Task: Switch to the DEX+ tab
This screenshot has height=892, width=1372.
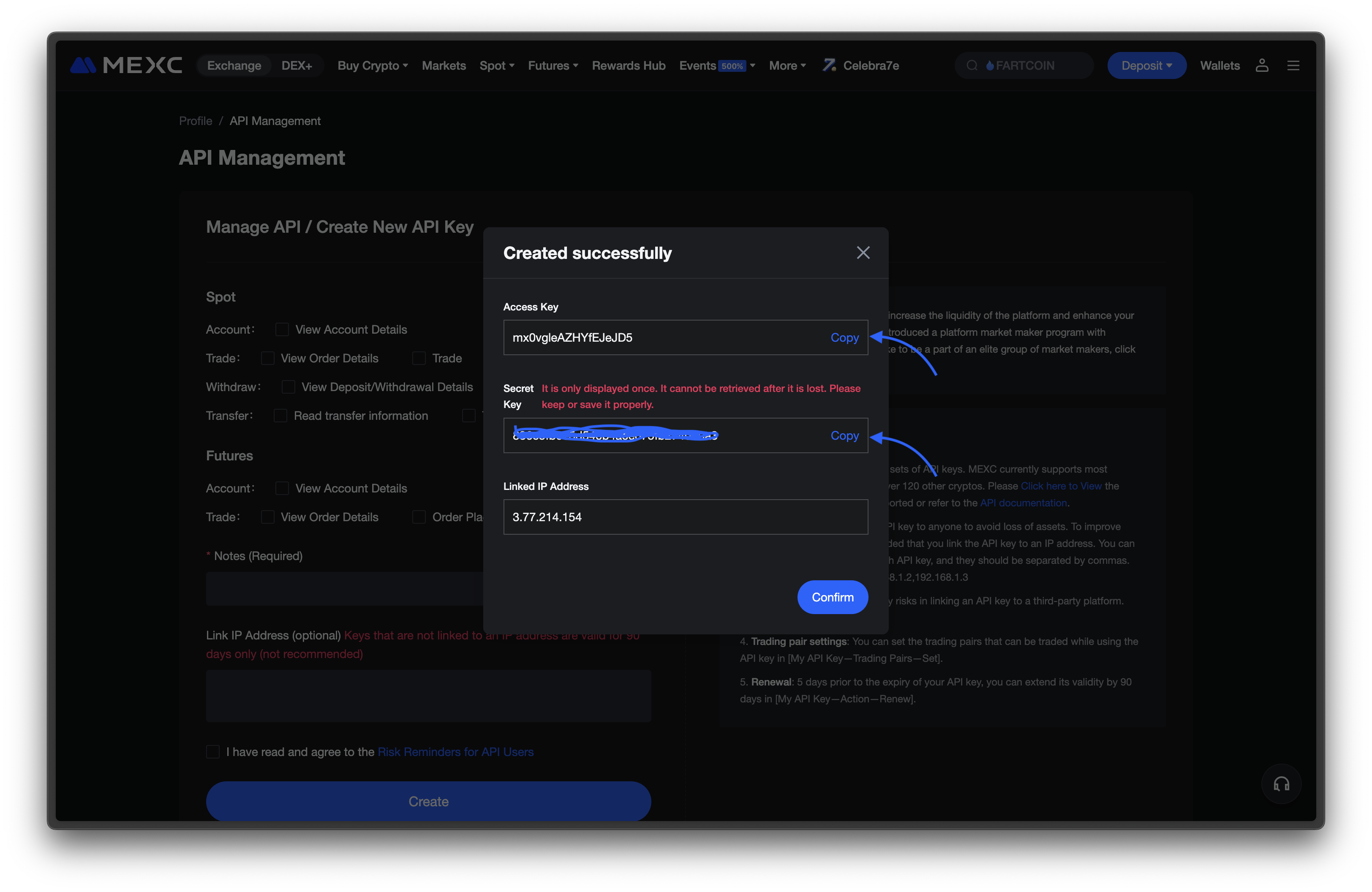Action: point(296,66)
